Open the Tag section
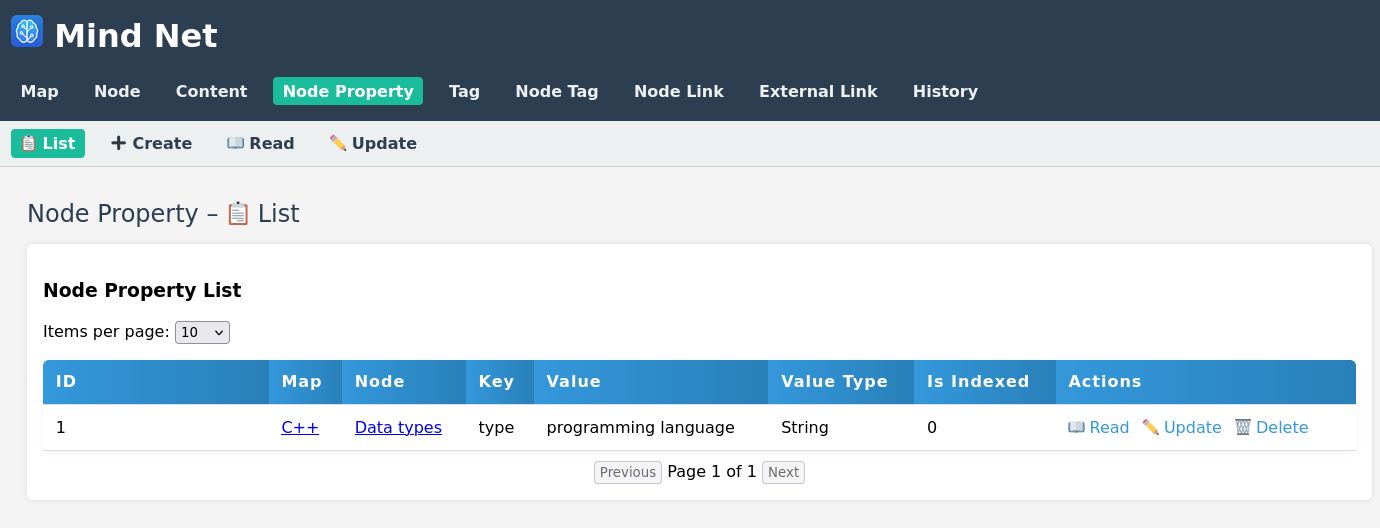Screen dimensions: 1380x528 [464, 91]
